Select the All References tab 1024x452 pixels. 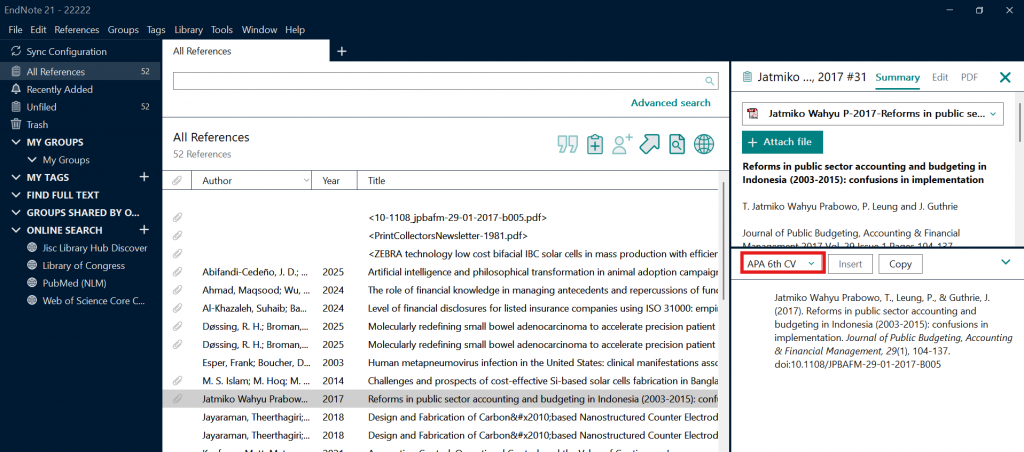246,51
